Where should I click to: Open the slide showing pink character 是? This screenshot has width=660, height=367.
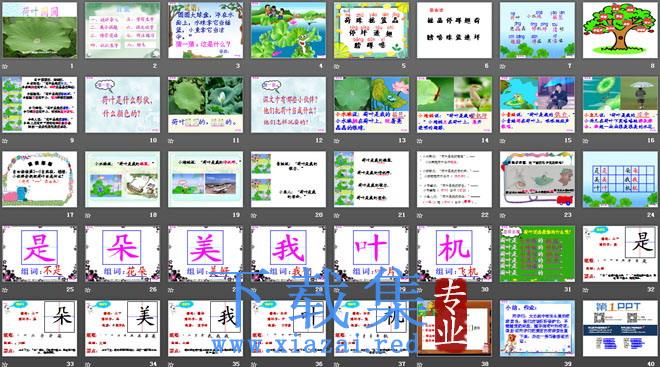40,254
